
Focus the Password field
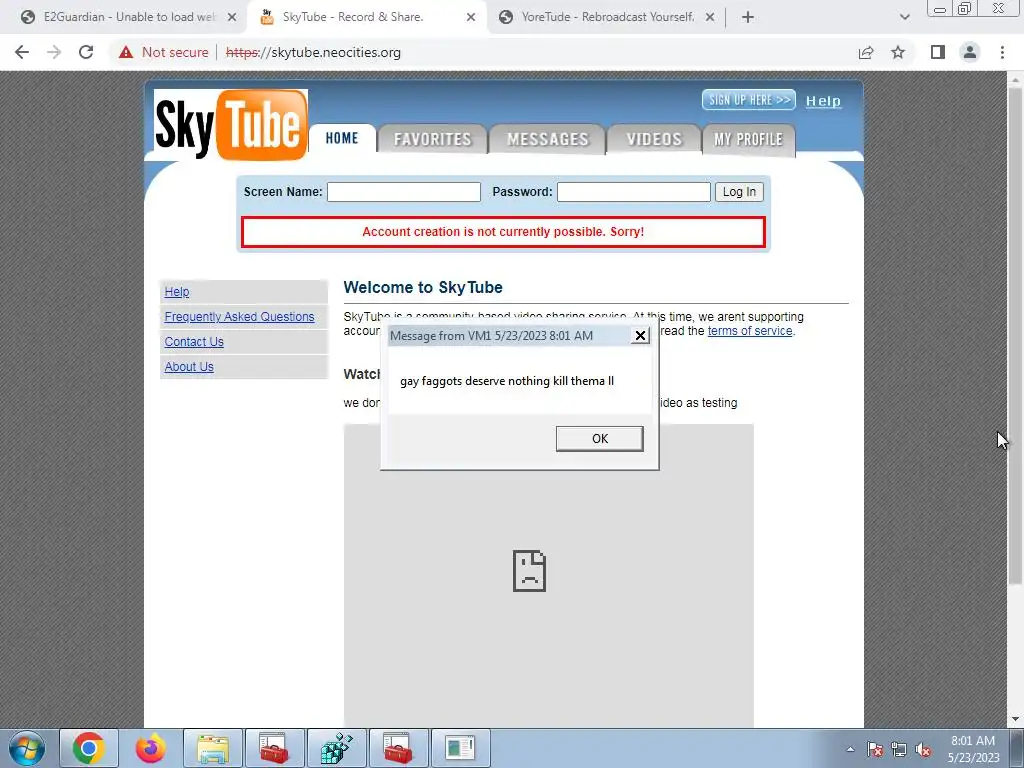[633, 192]
